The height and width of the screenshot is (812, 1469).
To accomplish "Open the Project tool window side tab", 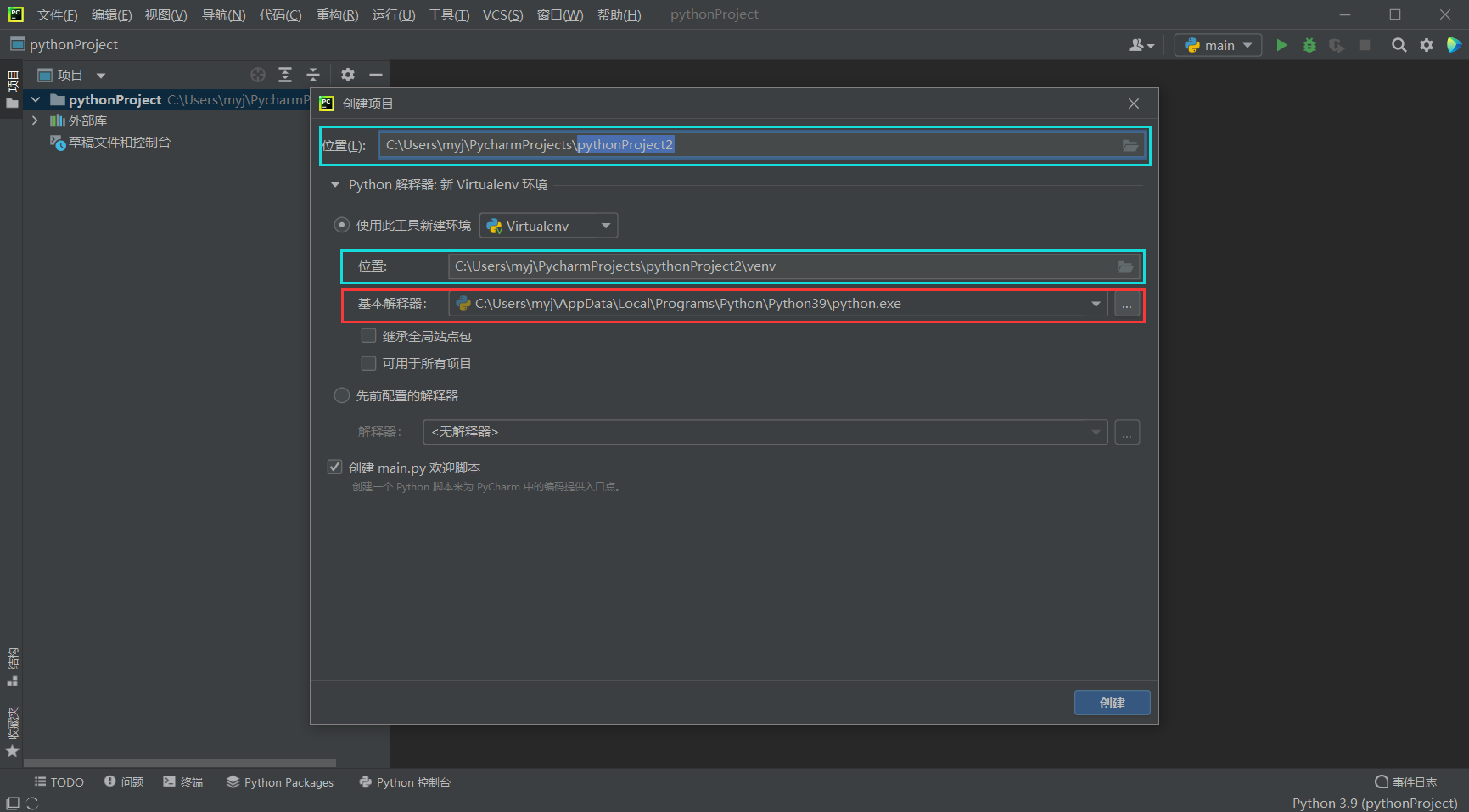I will (x=12, y=89).
